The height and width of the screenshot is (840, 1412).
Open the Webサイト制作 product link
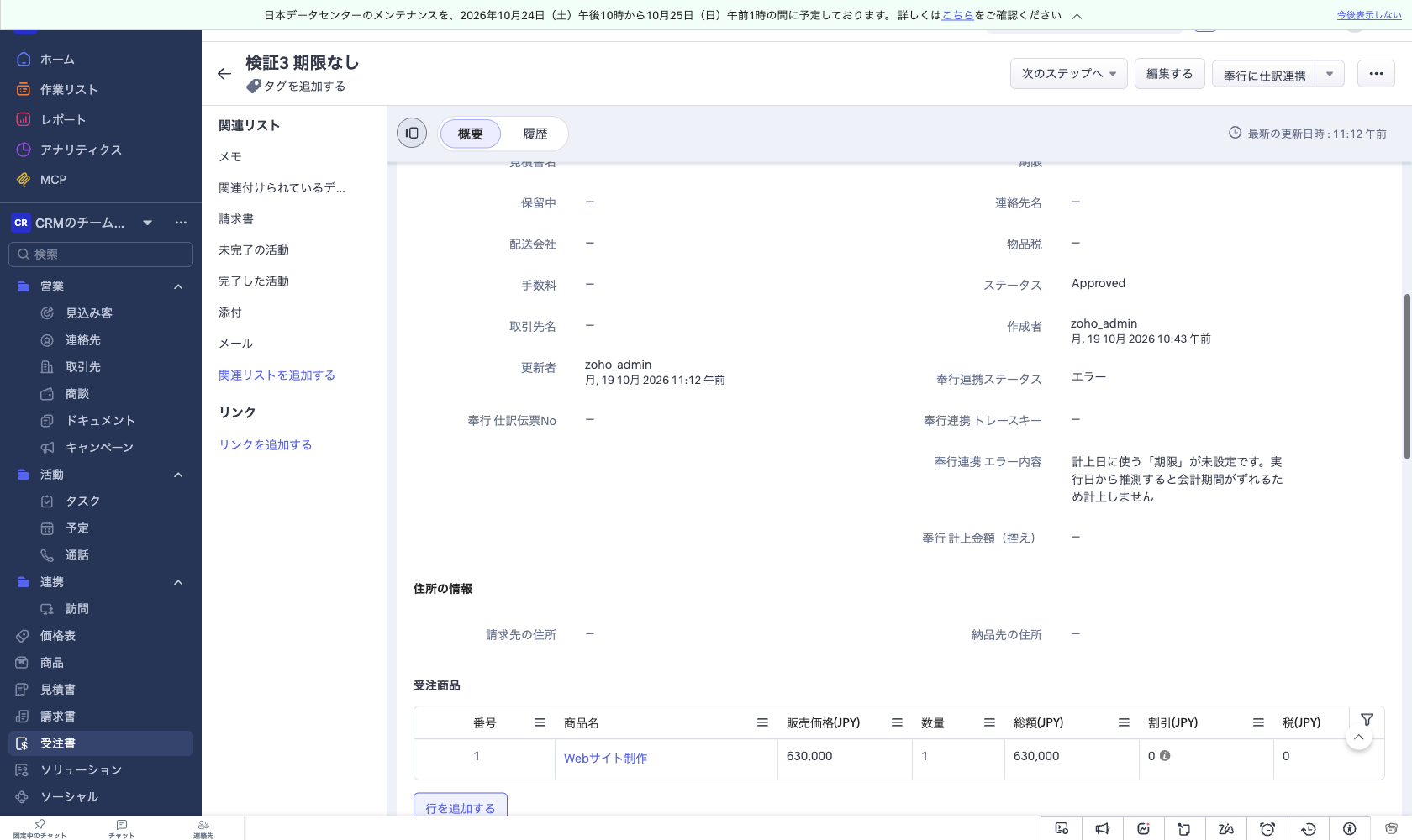tap(605, 758)
